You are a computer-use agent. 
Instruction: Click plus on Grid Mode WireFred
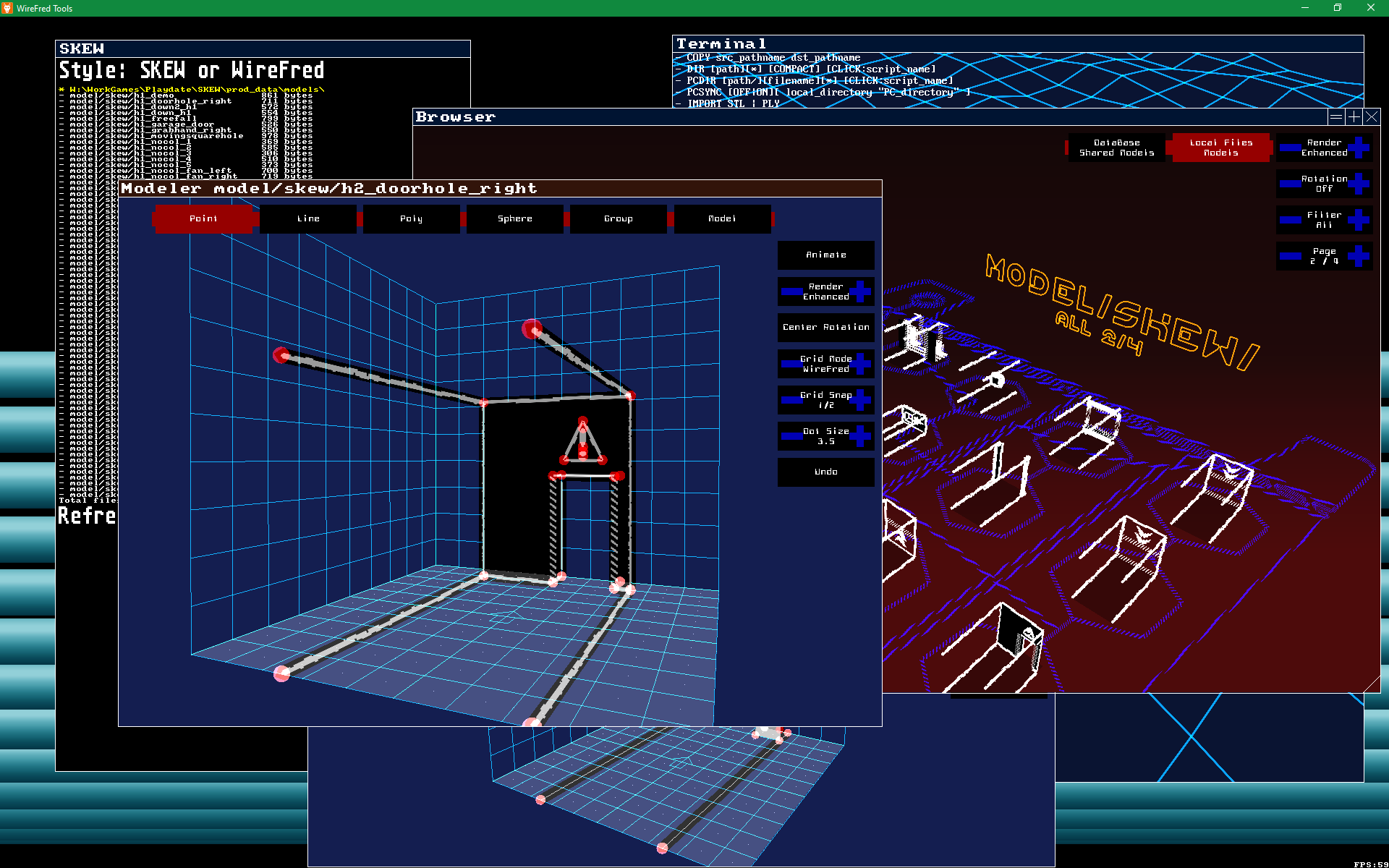[x=860, y=364]
